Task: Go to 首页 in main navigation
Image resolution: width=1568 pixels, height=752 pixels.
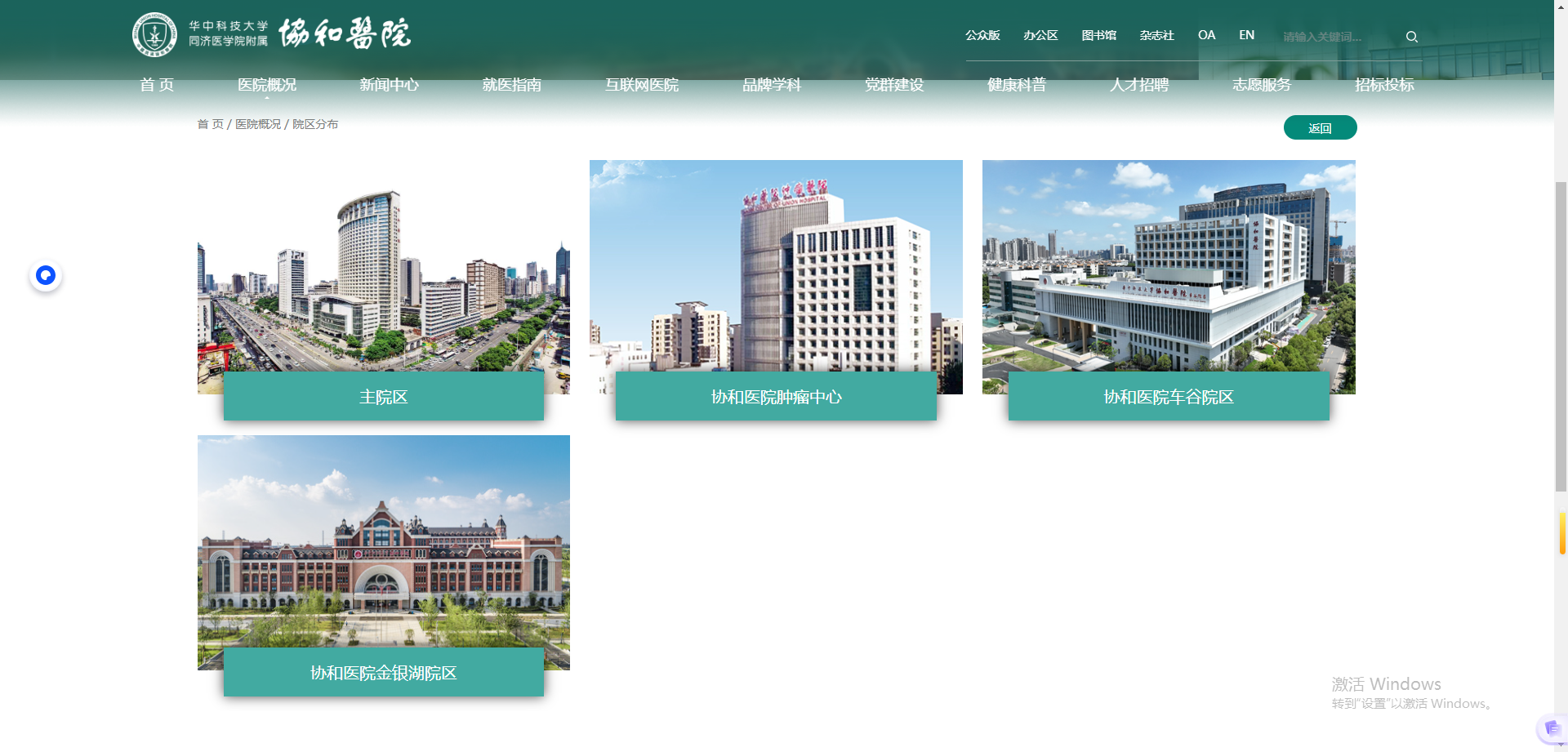Action: [157, 85]
